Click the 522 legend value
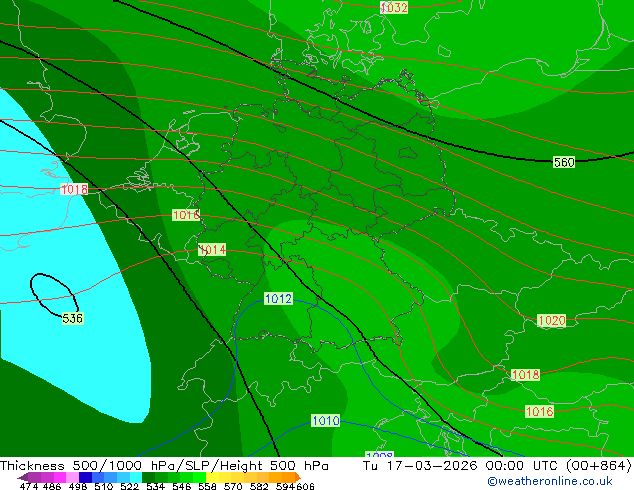This screenshot has width=634, height=490. tap(129, 486)
